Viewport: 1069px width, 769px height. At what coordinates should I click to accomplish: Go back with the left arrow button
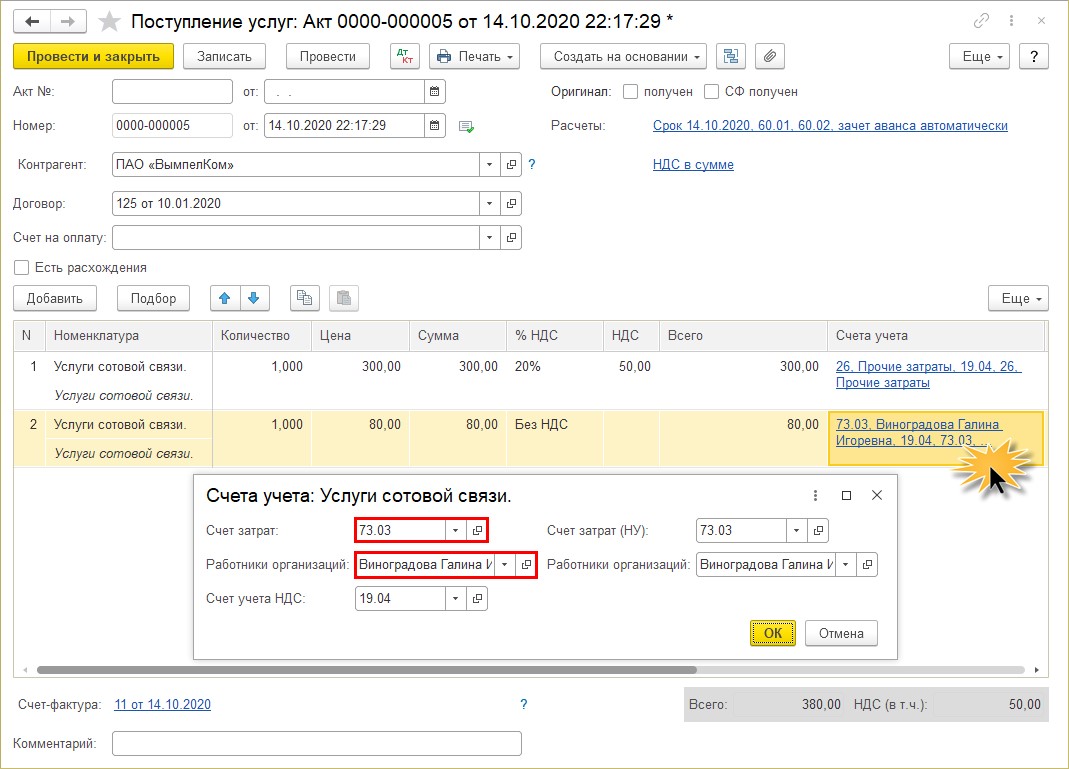32,22
